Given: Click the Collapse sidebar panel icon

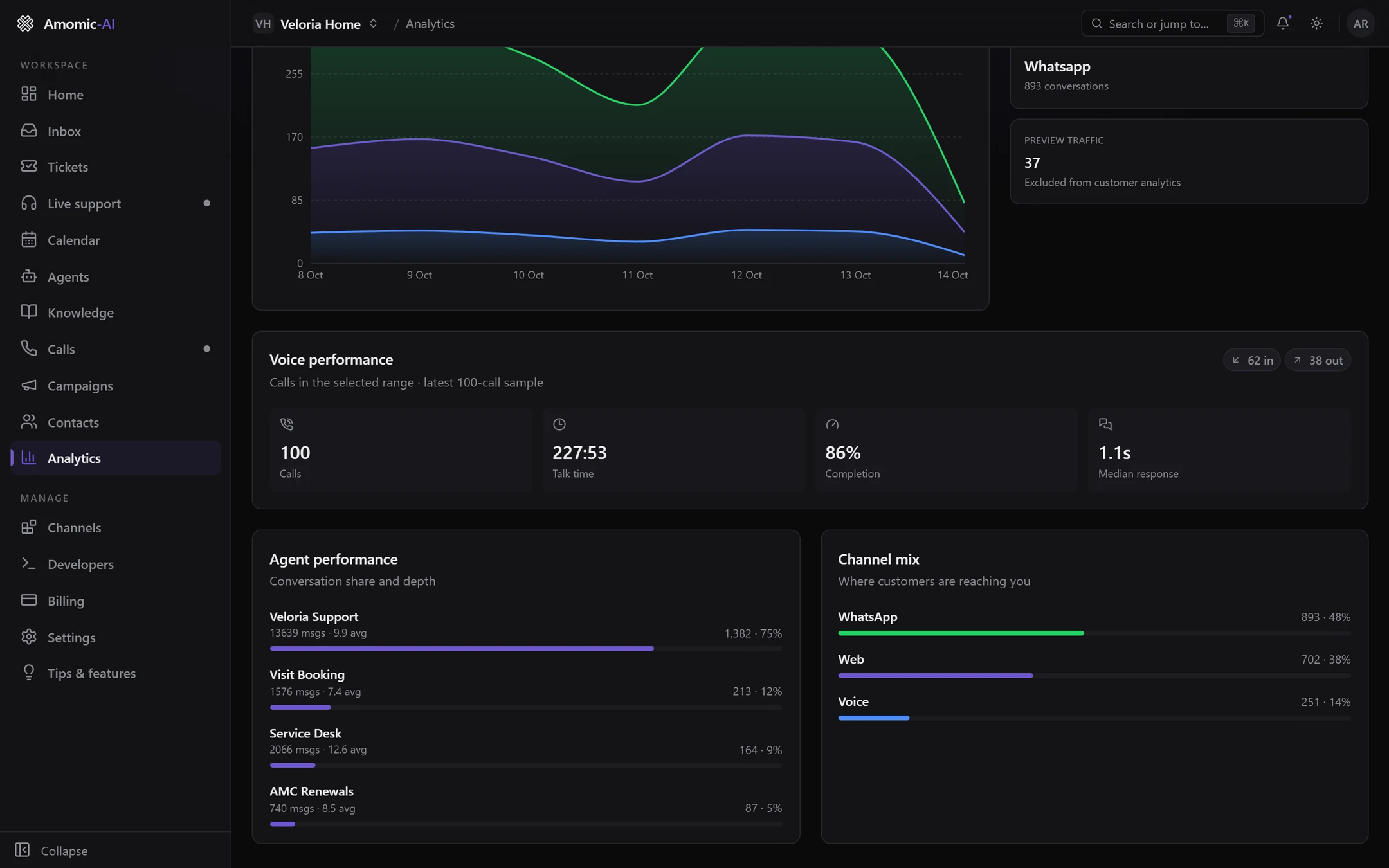Looking at the screenshot, I should 23,850.
